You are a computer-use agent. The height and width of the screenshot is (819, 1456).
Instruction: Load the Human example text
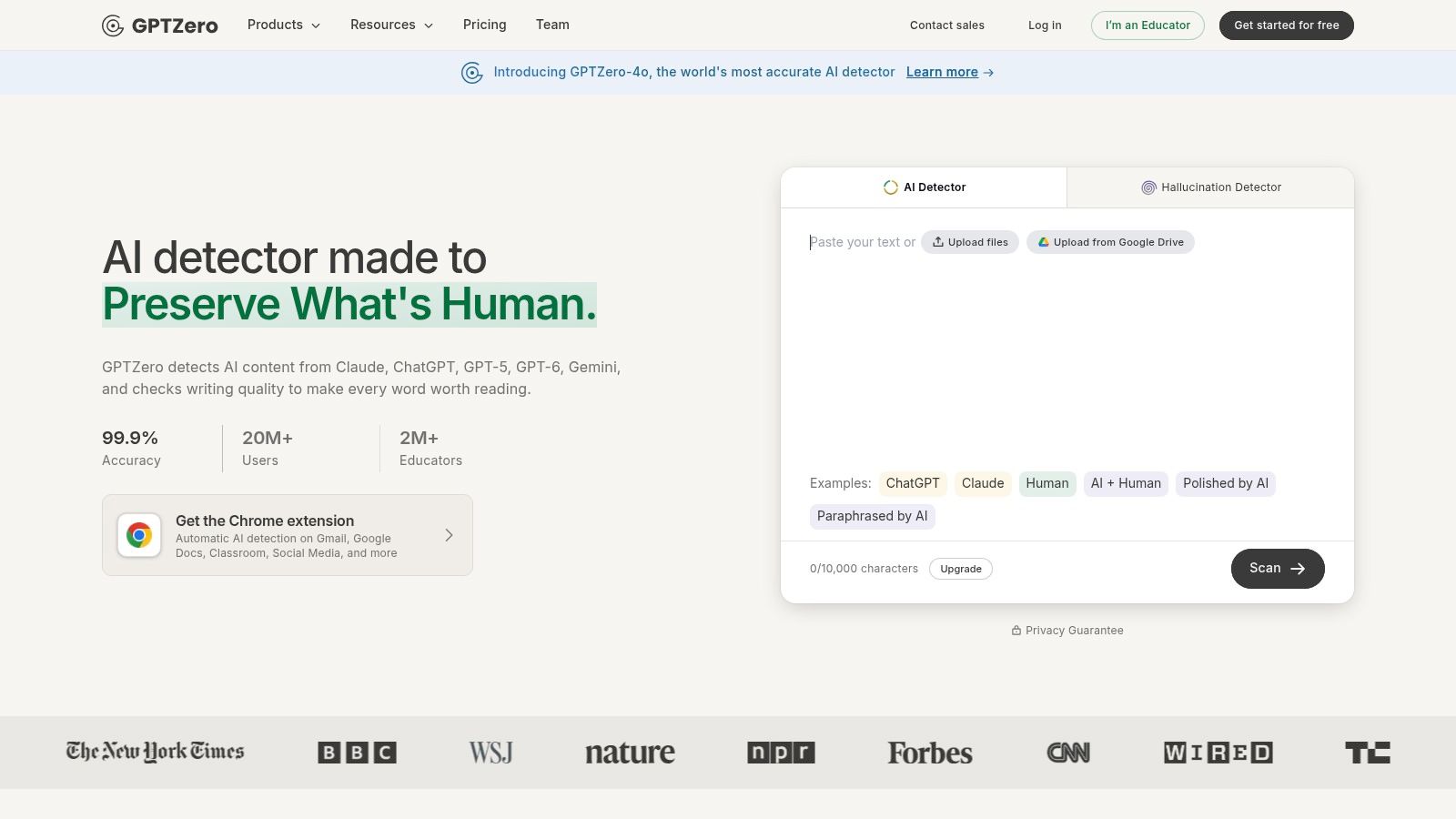click(x=1047, y=483)
